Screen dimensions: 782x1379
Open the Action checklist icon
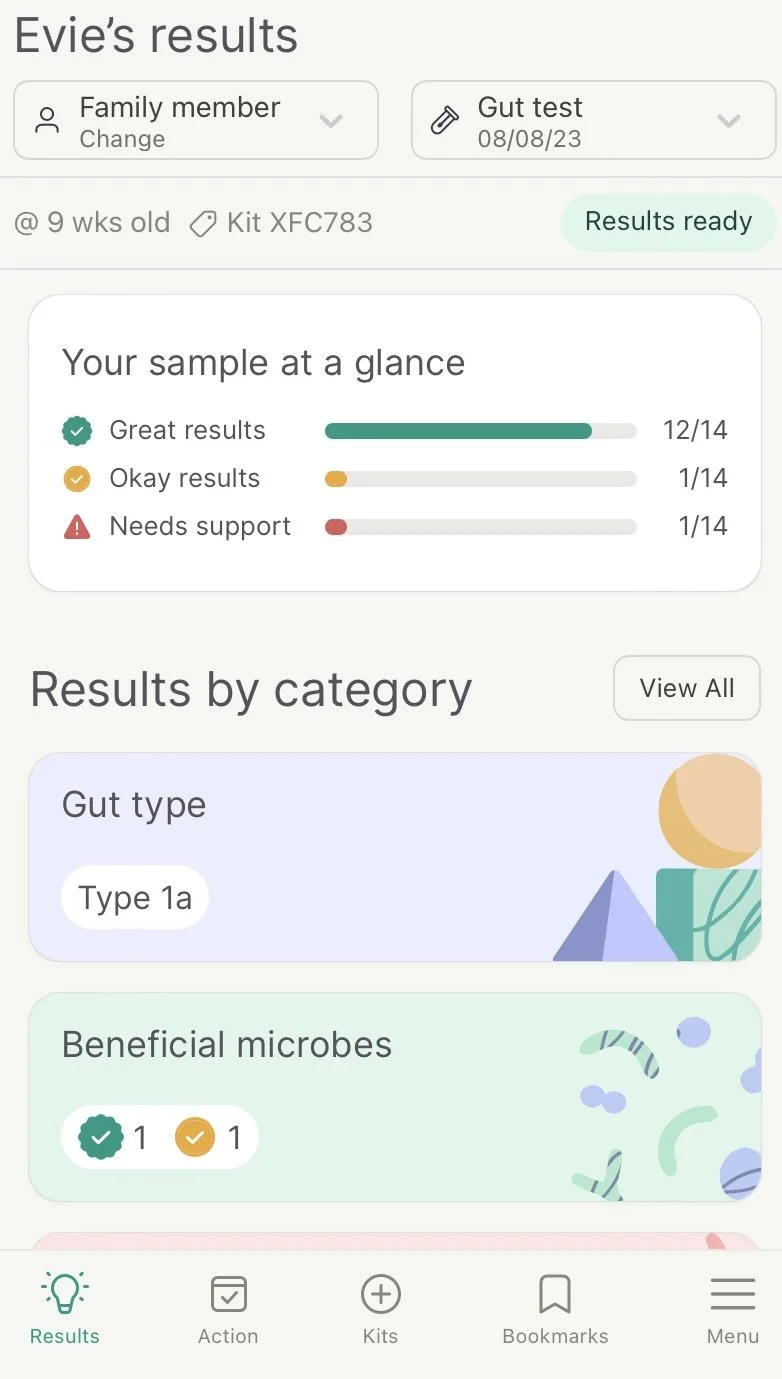coord(228,1294)
